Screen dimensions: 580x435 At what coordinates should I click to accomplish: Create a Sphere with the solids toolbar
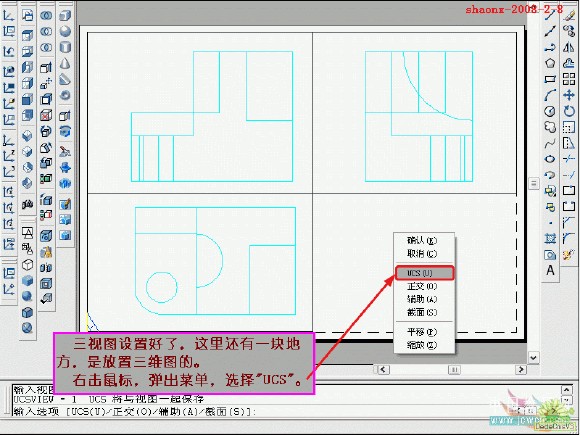click(65, 31)
